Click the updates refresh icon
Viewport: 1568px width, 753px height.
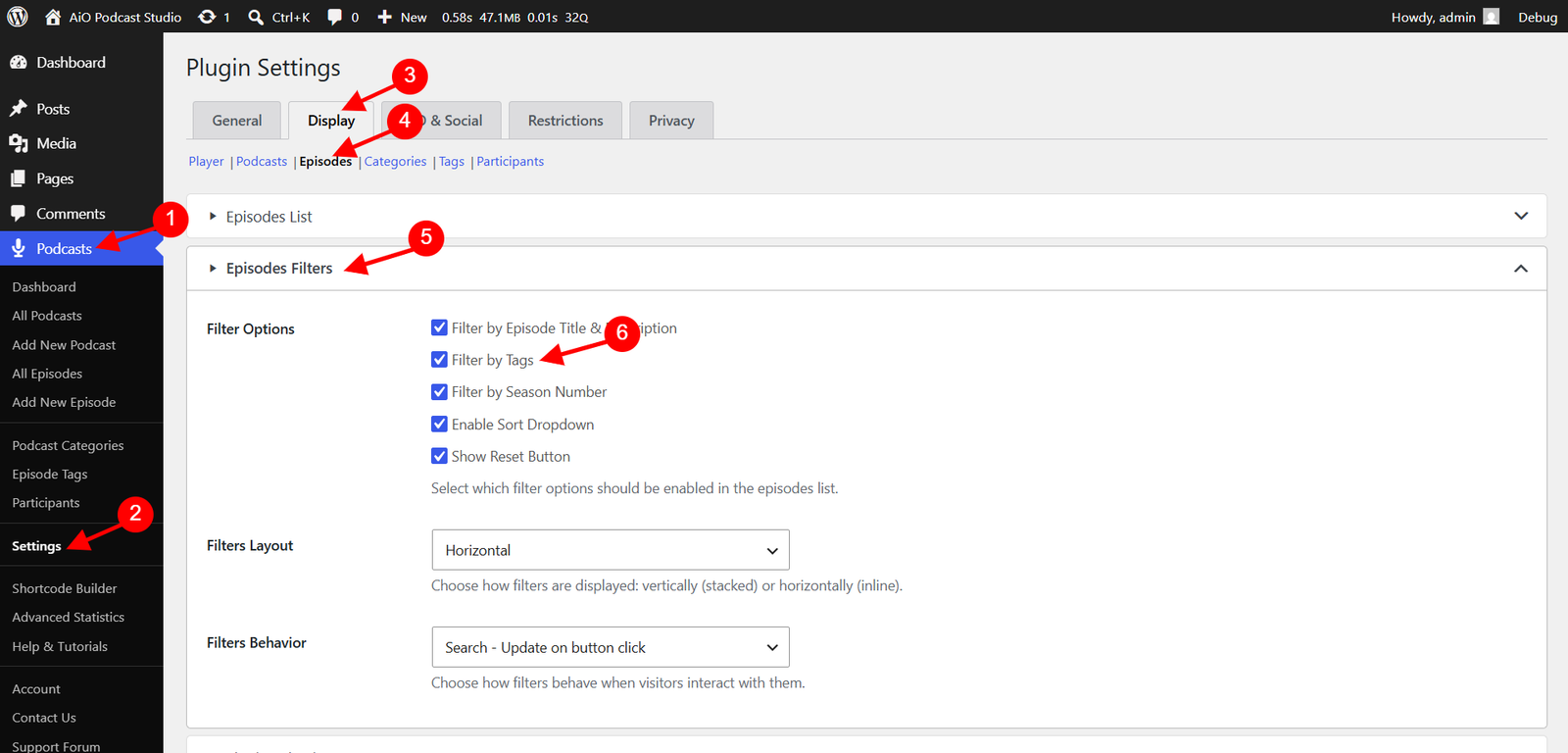(207, 17)
